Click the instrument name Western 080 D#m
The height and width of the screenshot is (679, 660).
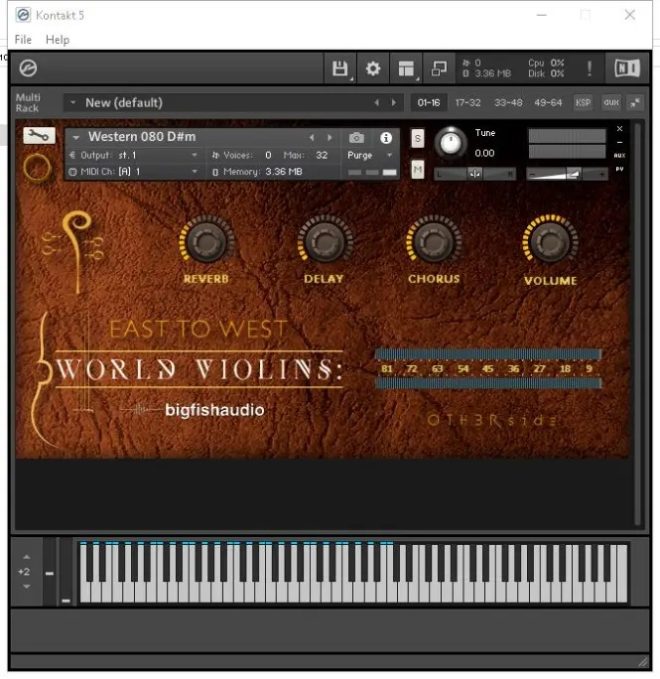tap(142, 137)
